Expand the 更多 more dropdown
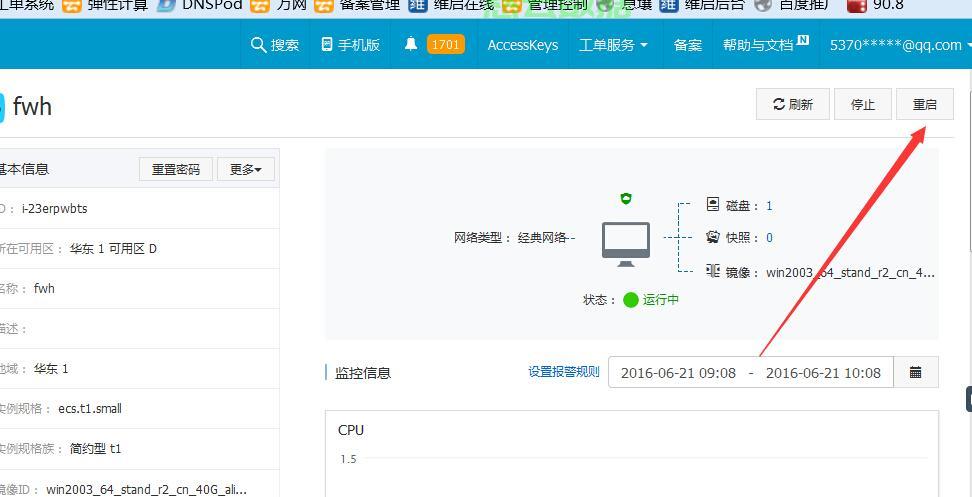Screen dimensions: 972x497 coord(246,169)
